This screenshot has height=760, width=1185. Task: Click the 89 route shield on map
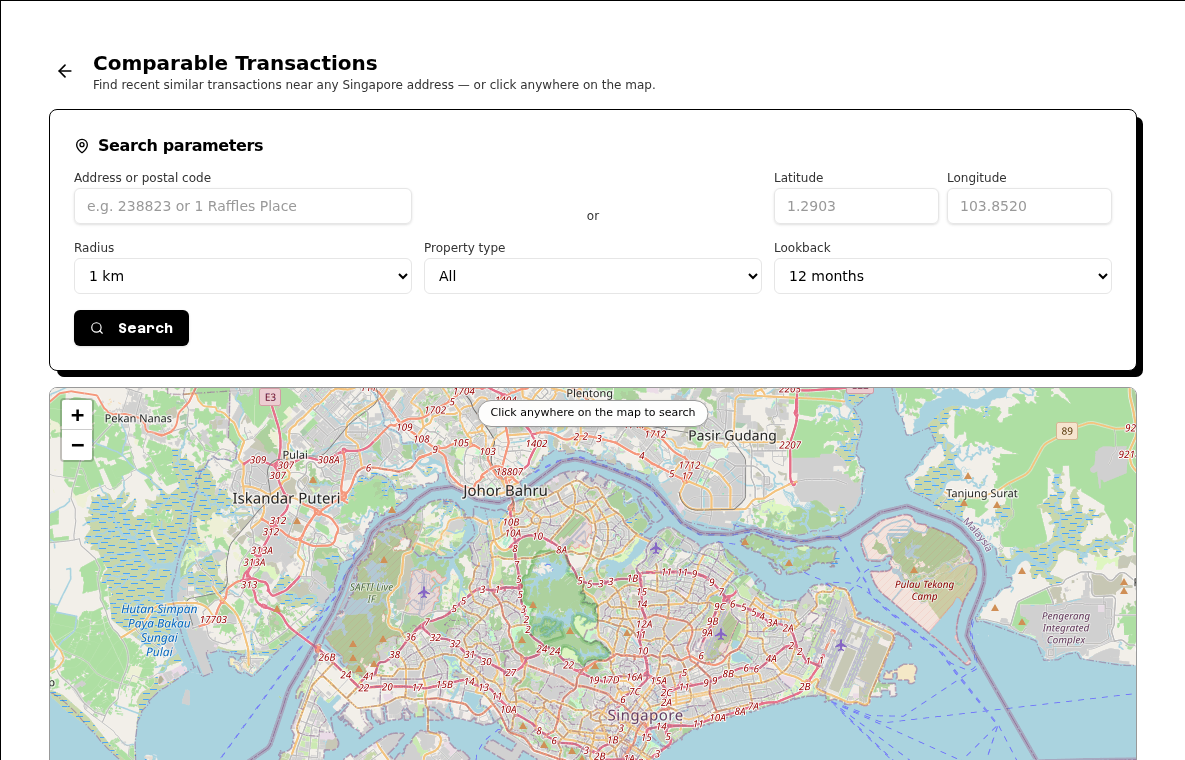pos(1066,431)
